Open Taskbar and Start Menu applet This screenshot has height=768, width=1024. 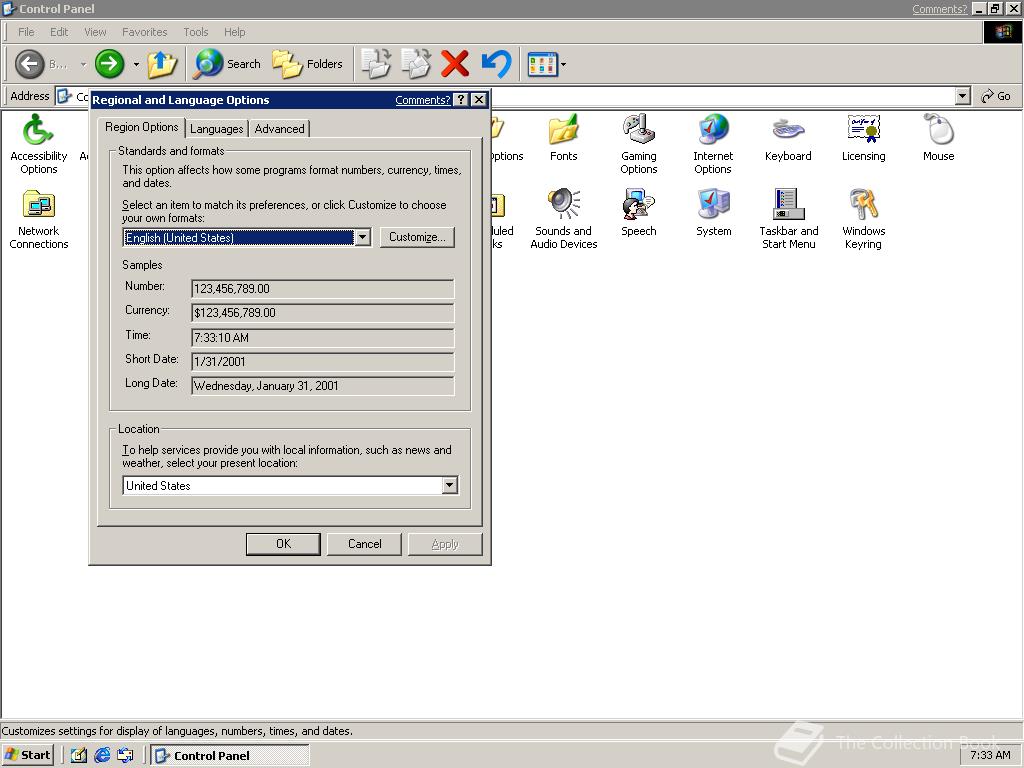pyautogui.click(x=788, y=219)
